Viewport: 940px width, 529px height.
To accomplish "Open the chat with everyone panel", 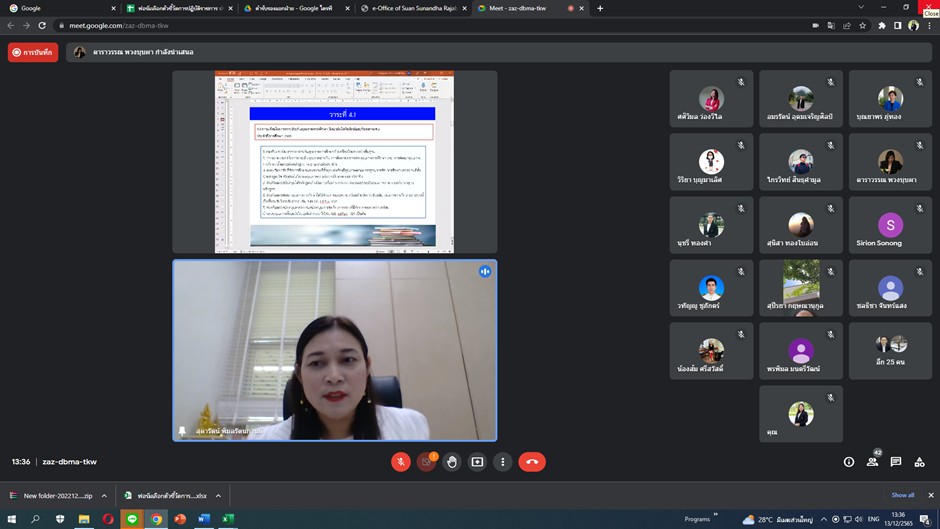I will [x=896, y=462].
